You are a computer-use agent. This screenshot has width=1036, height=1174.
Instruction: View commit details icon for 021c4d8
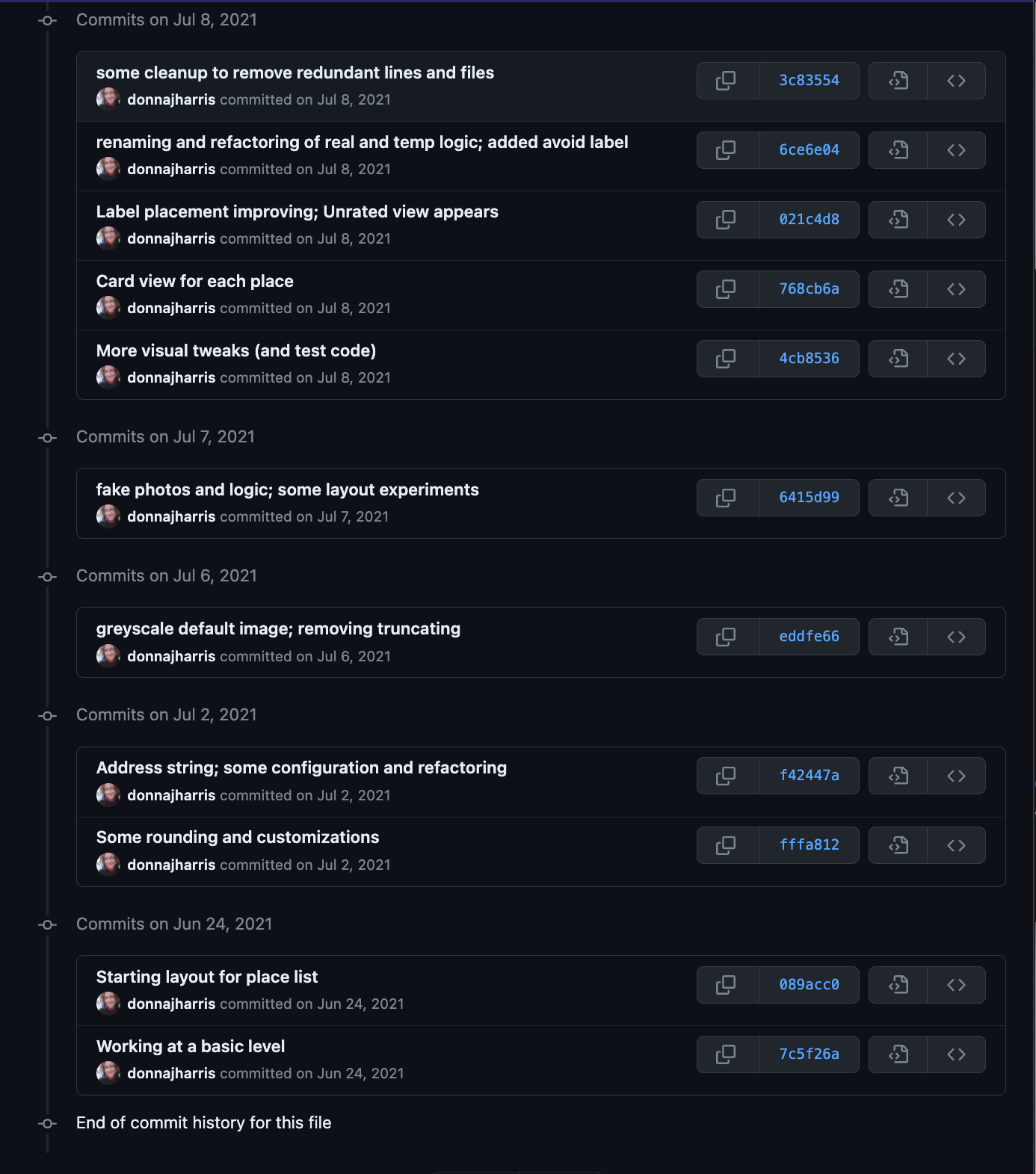898,219
